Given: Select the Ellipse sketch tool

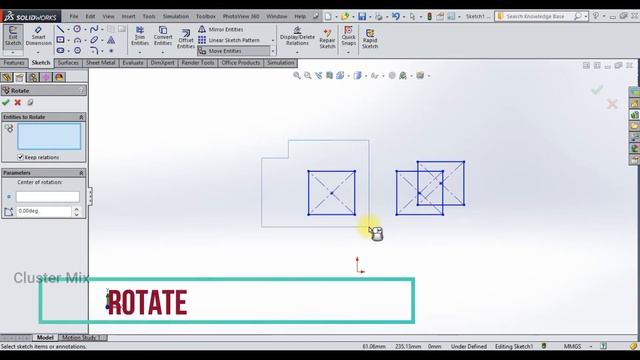Looking at the screenshot, I should (94, 40).
